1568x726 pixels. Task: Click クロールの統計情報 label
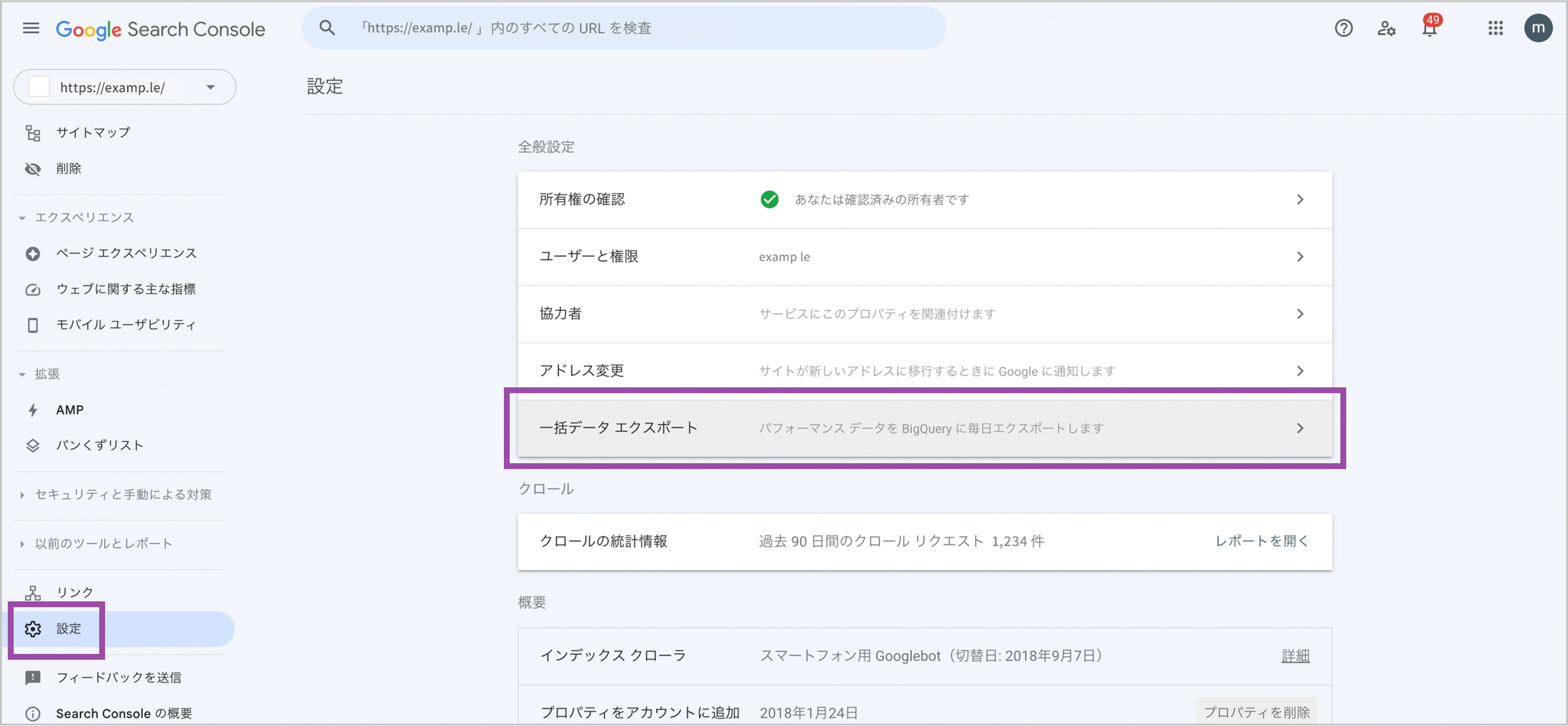coord(603,541)
